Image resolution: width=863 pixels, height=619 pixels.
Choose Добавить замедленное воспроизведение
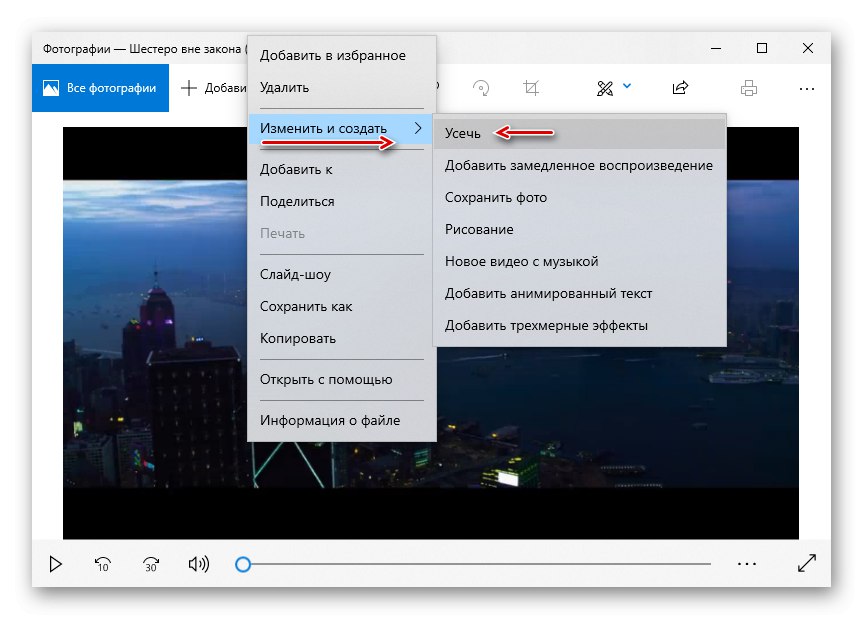click(x=580, y=166)
